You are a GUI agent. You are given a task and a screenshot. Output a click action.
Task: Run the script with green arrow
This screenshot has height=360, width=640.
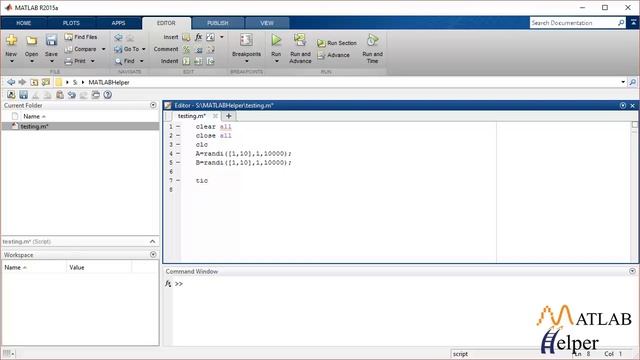(x=276, y=40)
